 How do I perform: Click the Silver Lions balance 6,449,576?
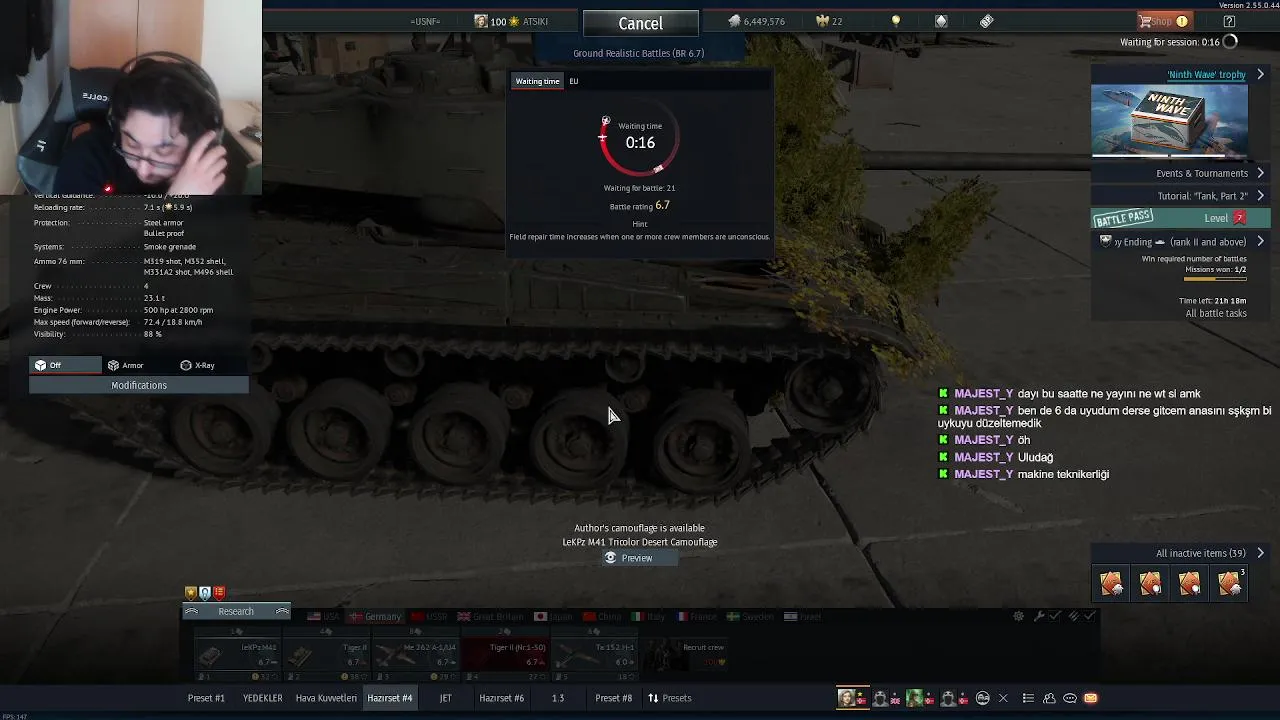tap(756, 21)
